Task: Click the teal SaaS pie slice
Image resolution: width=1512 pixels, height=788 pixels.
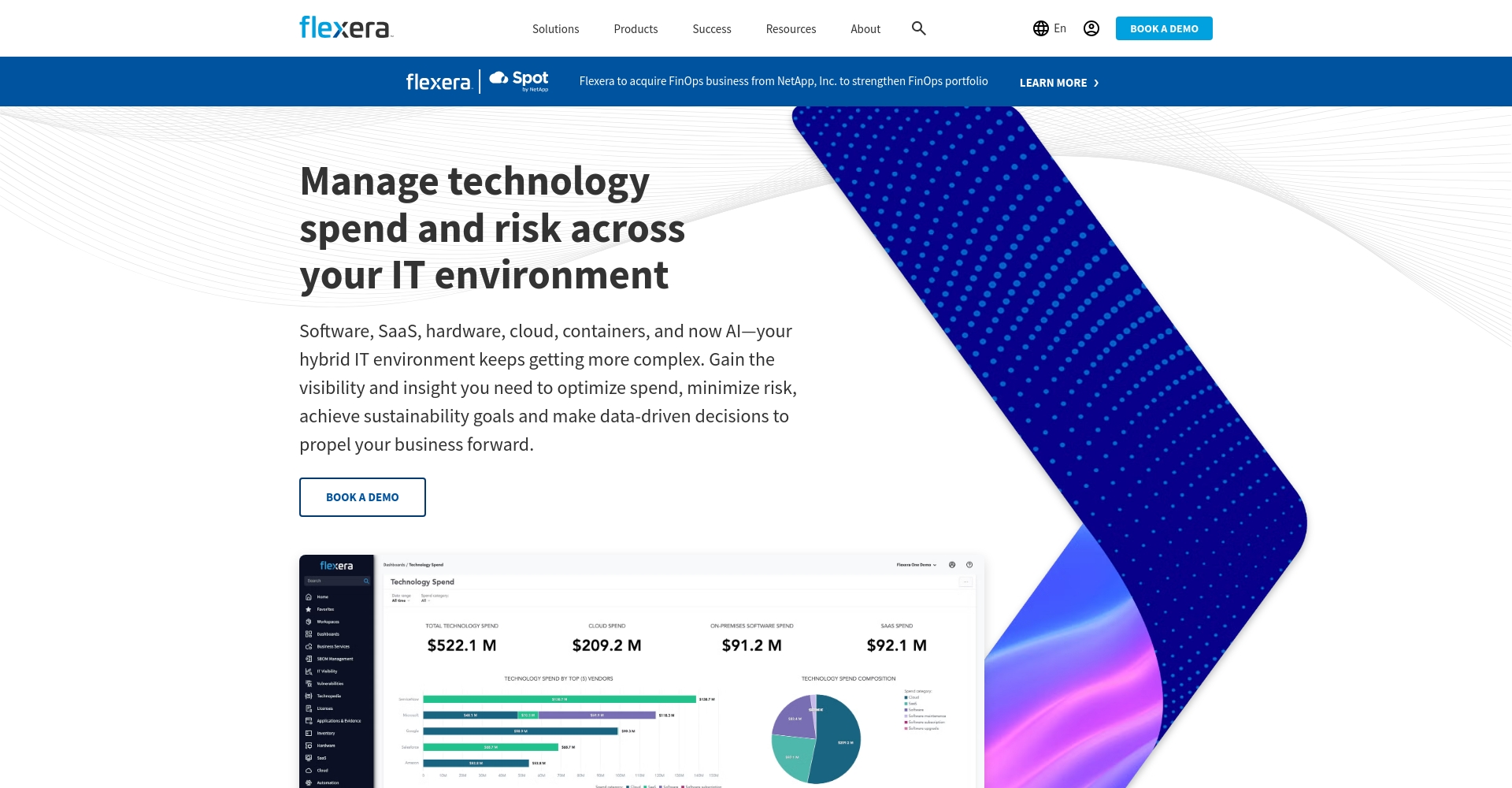Action: pyautogui.click(x=791, y=758)
